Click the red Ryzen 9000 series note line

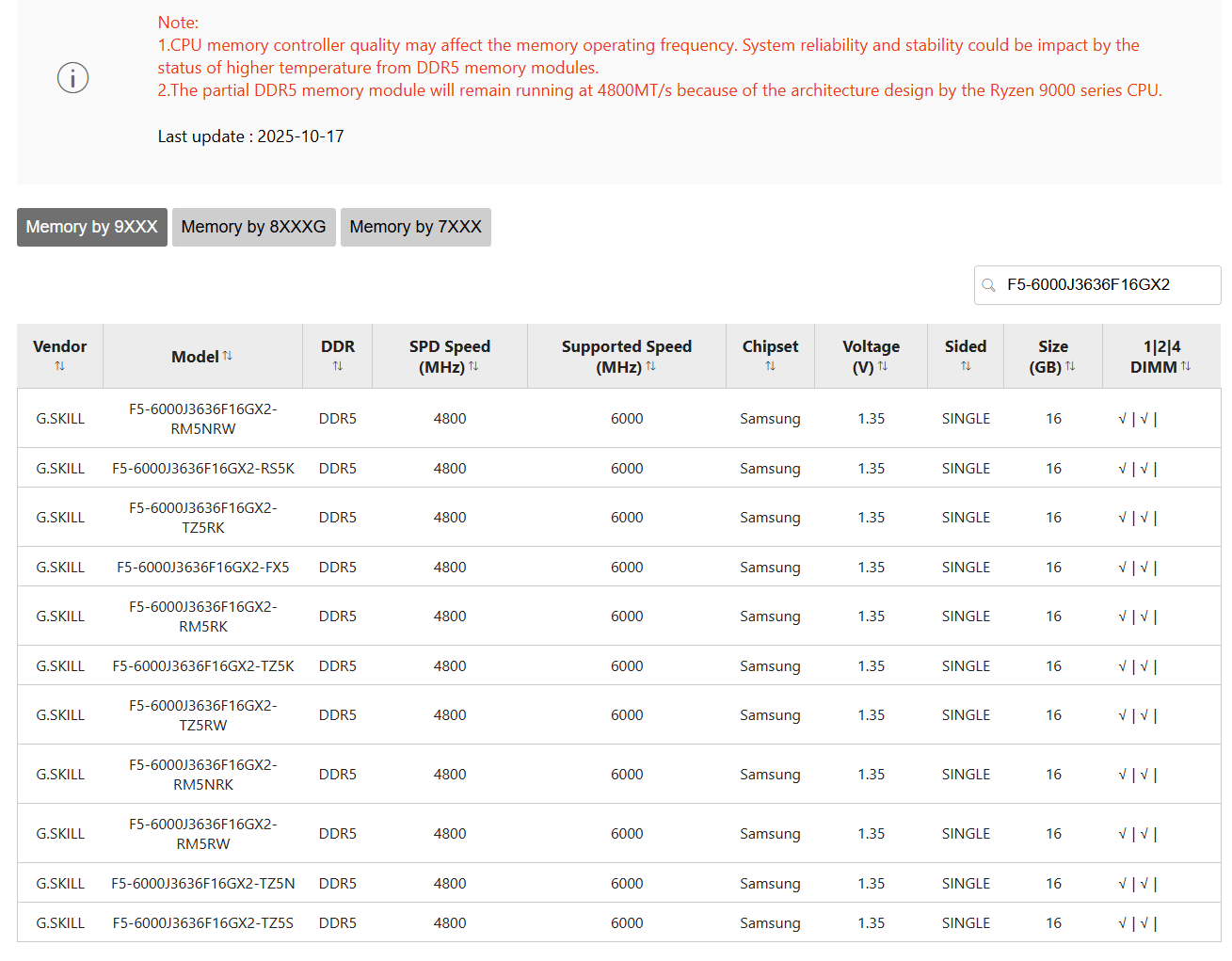point(660,90)
